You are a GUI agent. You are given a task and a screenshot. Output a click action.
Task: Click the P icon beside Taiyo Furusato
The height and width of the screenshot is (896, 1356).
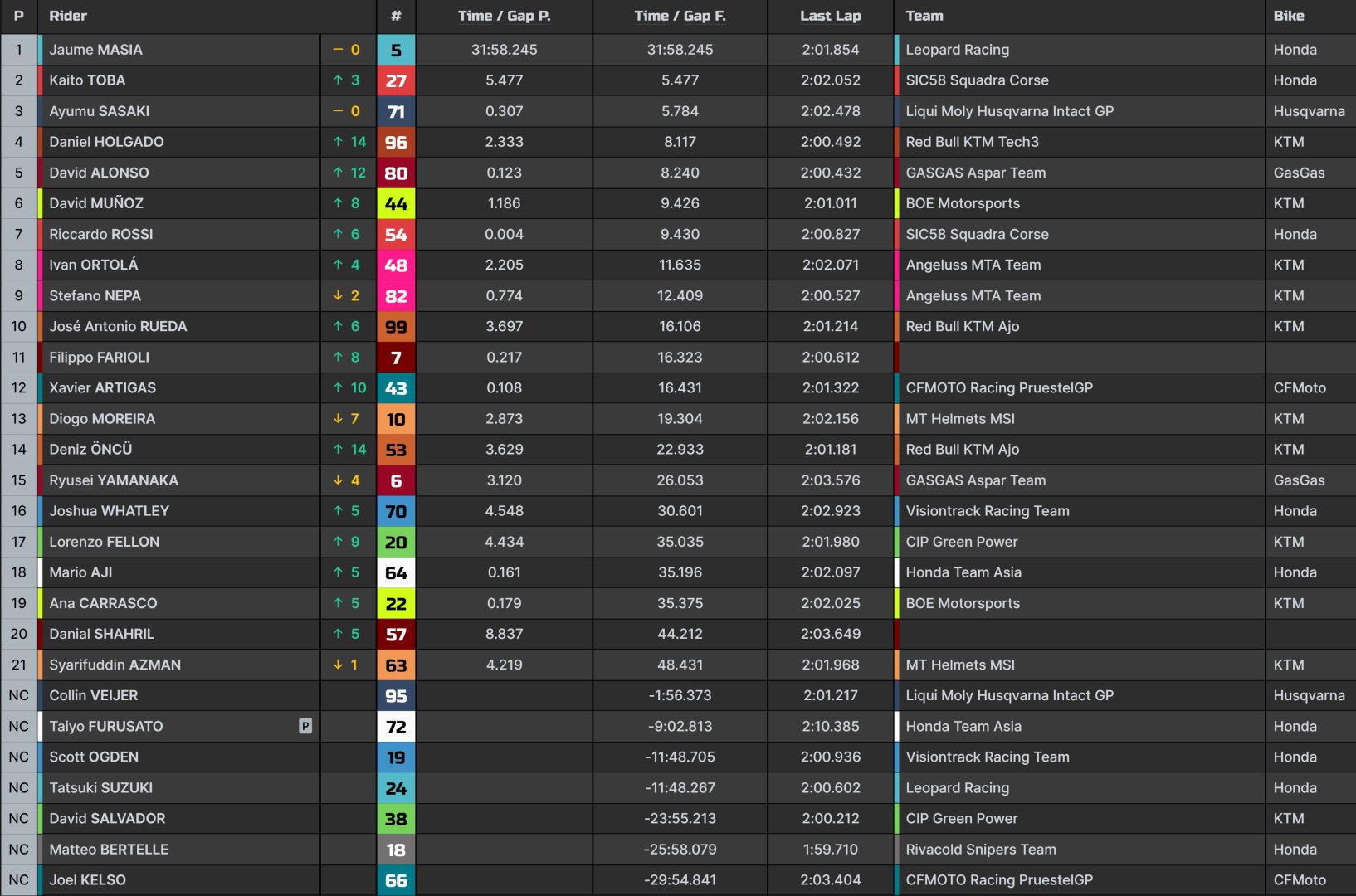point(305,726)
